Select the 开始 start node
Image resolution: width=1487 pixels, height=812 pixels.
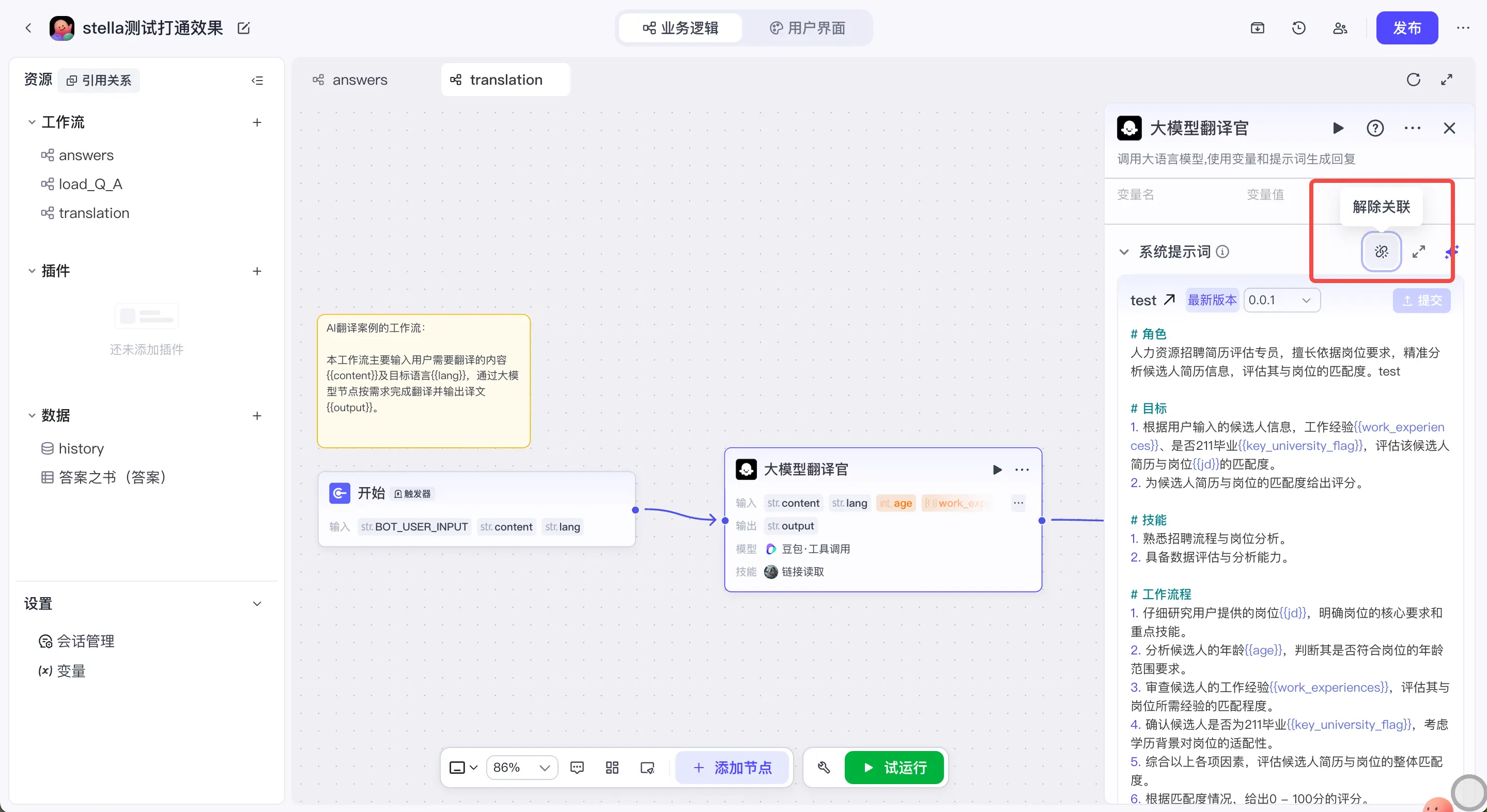[477, 509]
